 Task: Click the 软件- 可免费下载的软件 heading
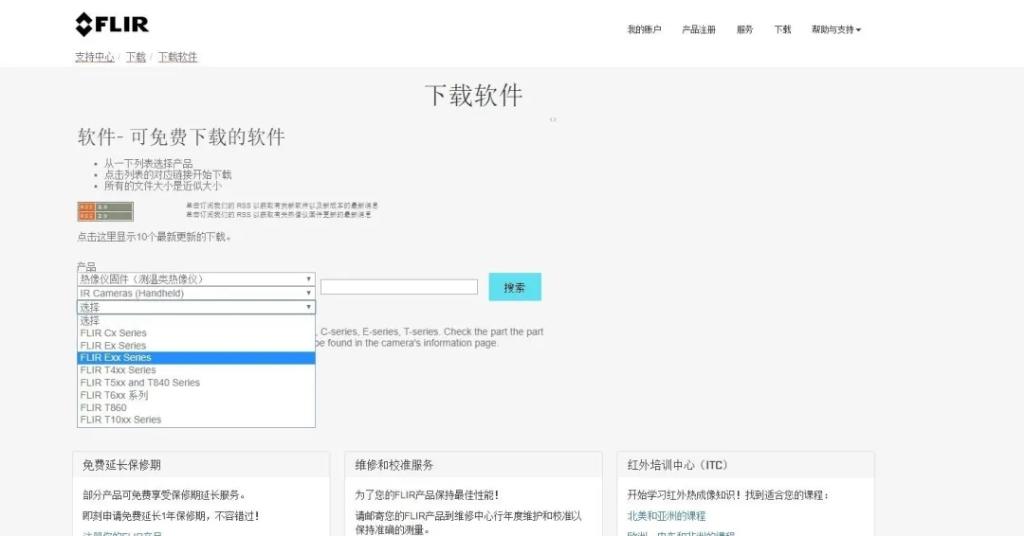point(181,137)
